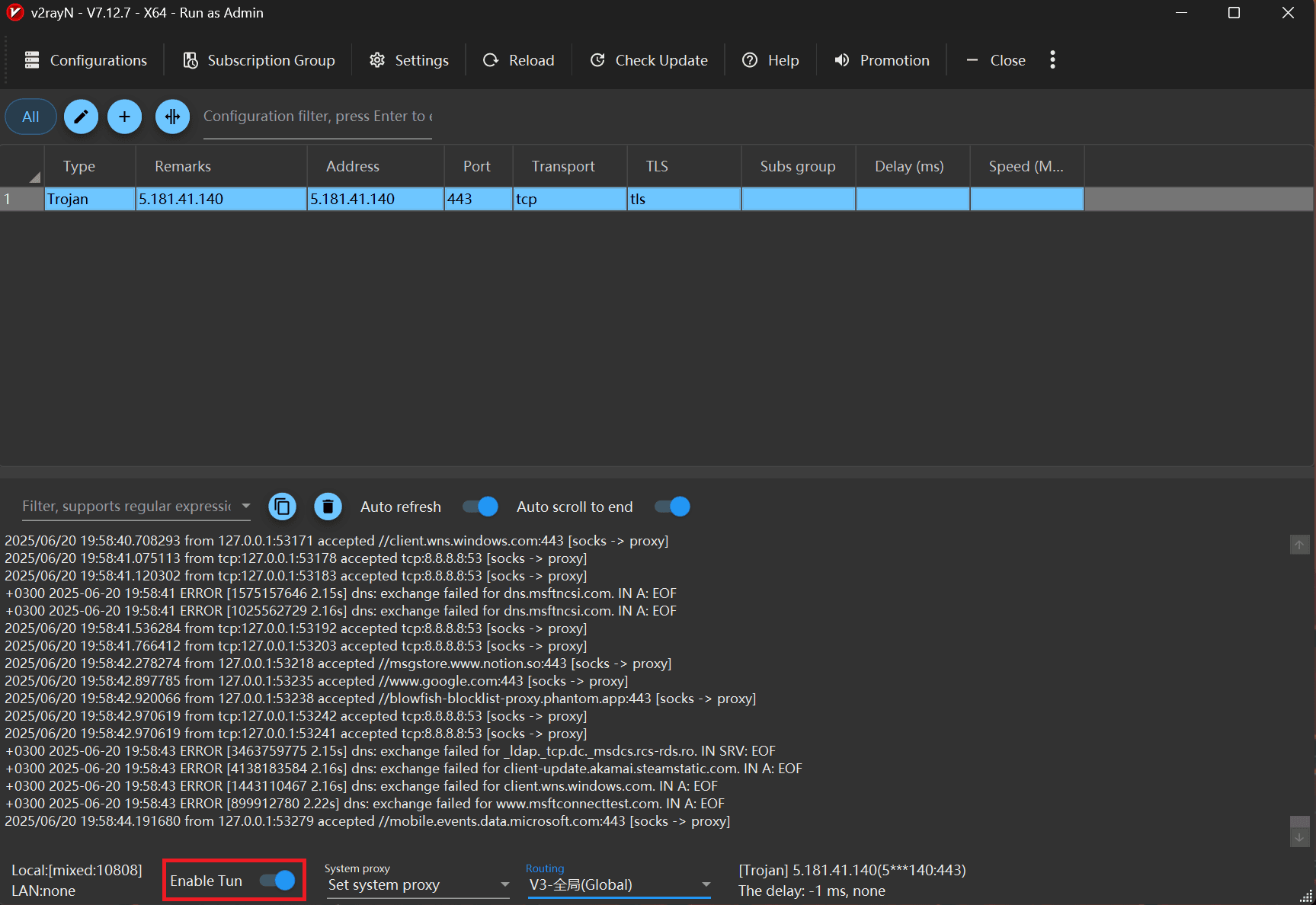This screenshot has height=905, width=1316.
Task: Click the Reload button
Action: pos(519,60)
